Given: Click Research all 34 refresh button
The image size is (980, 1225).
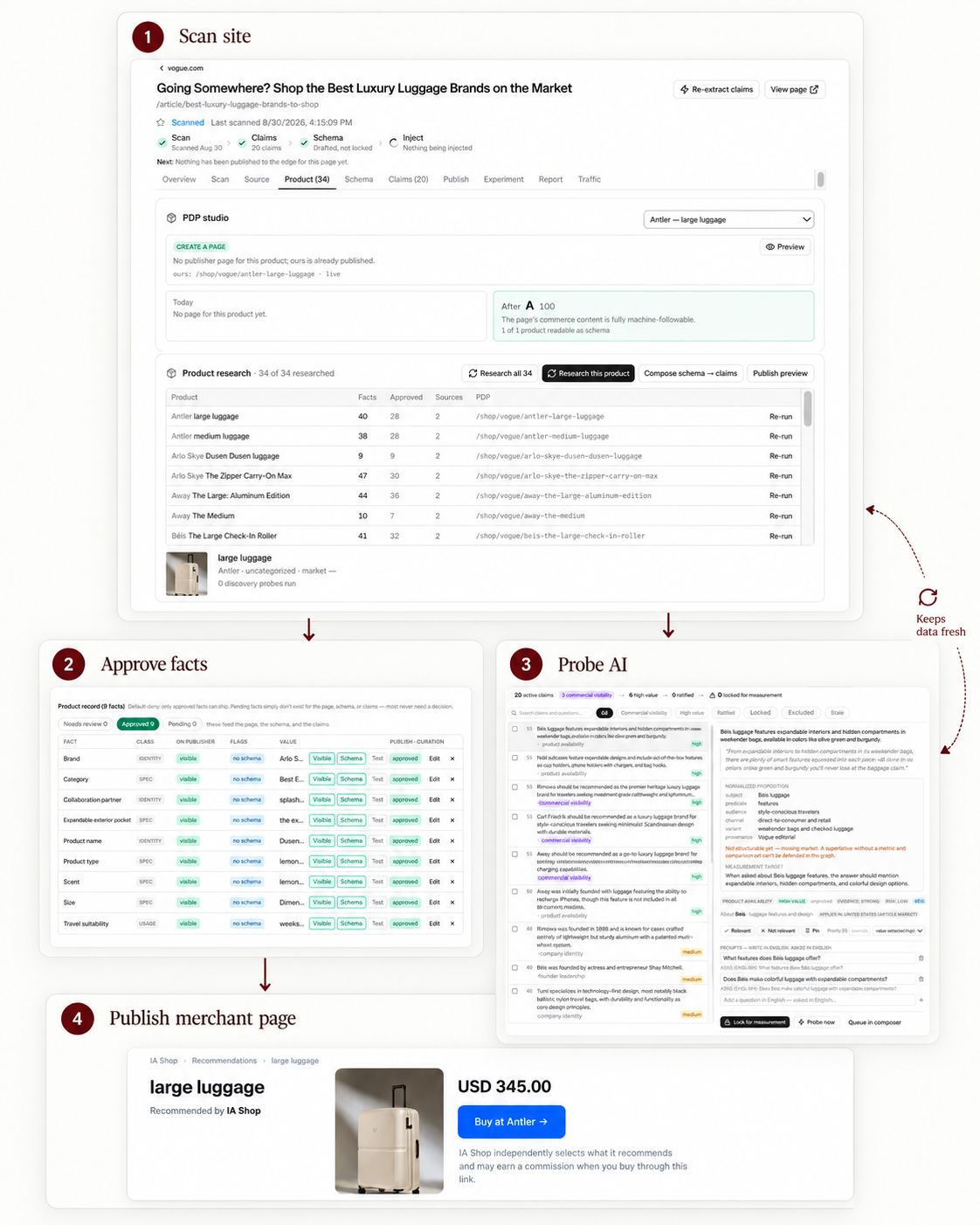Looking at the screenshot, I should pos(500,373).
